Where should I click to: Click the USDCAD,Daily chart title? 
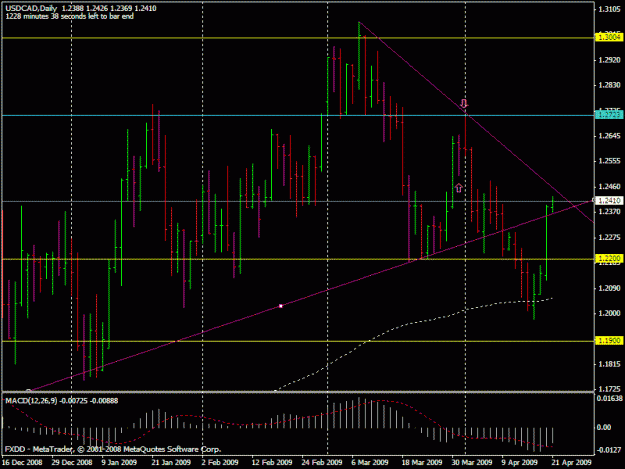(x=31, y=8)
